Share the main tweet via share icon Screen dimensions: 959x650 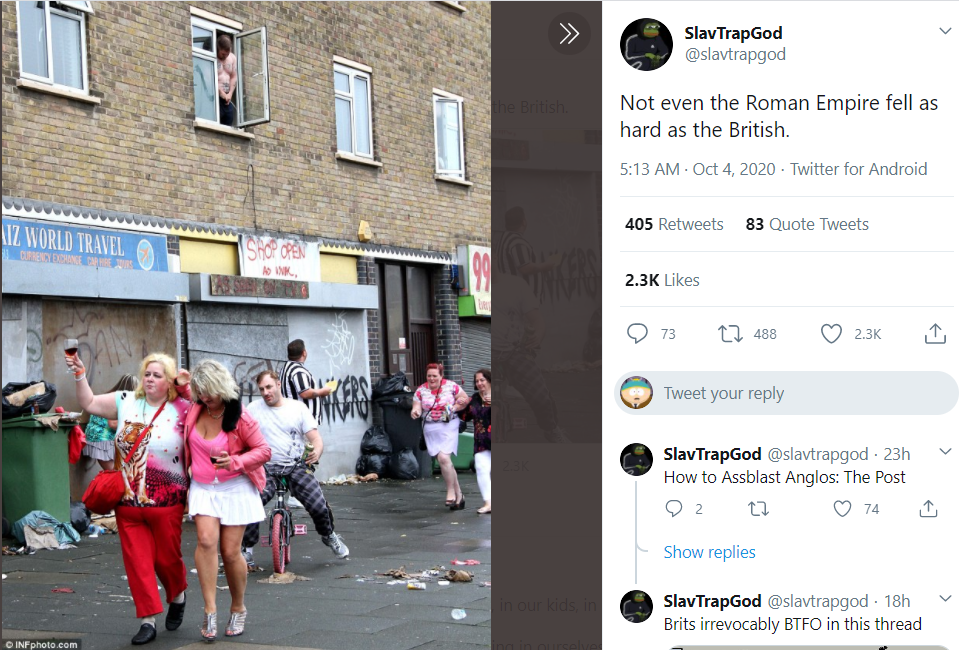click(x=935, y=334)
